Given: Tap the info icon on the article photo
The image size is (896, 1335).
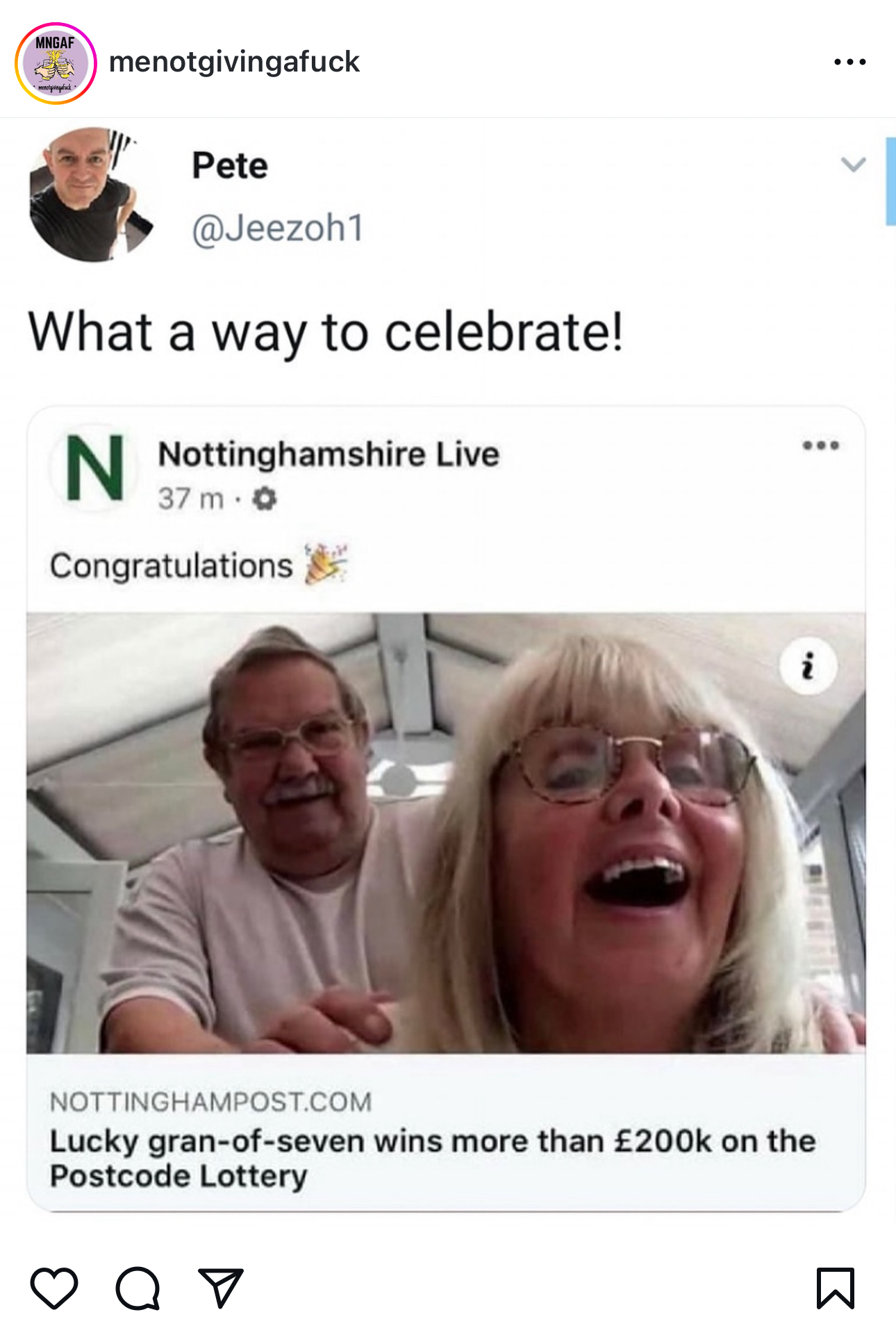Looking at the screenshot, I should click(808, 666).
